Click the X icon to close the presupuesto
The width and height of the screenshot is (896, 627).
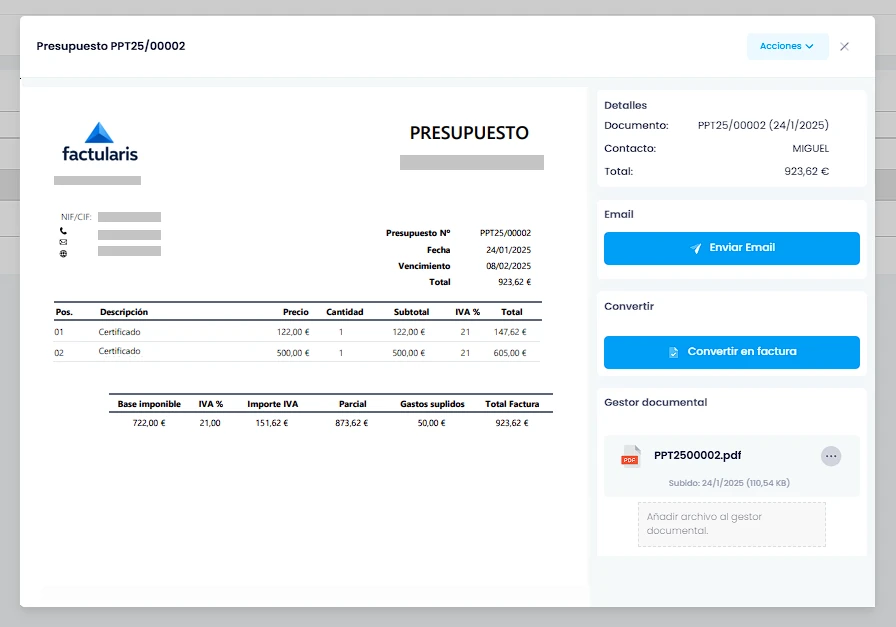point(845,46)
